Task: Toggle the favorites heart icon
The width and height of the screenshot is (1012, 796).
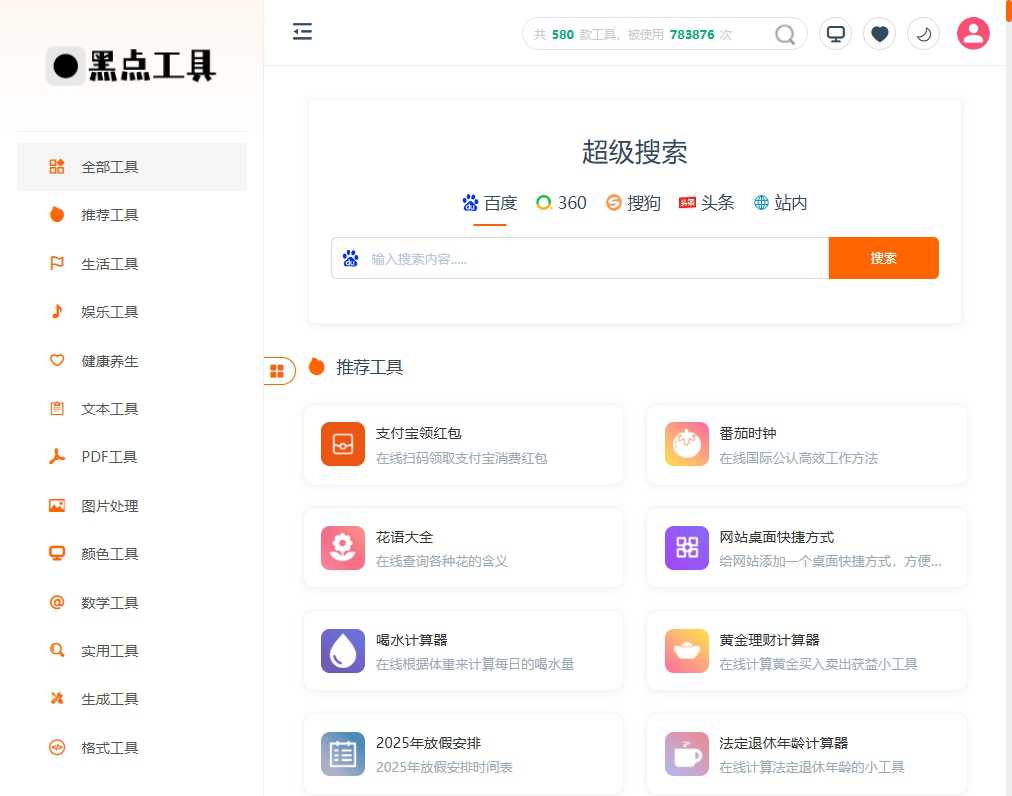Action: tap(879, 33)
